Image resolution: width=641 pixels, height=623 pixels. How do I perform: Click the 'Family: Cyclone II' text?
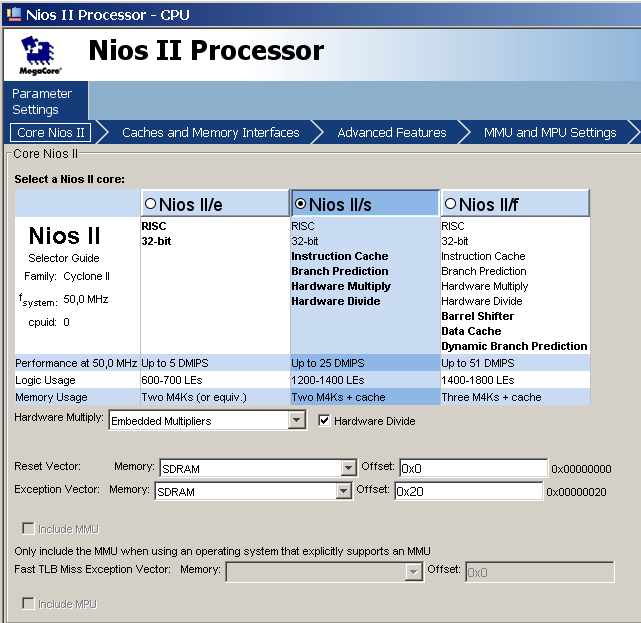67,276
